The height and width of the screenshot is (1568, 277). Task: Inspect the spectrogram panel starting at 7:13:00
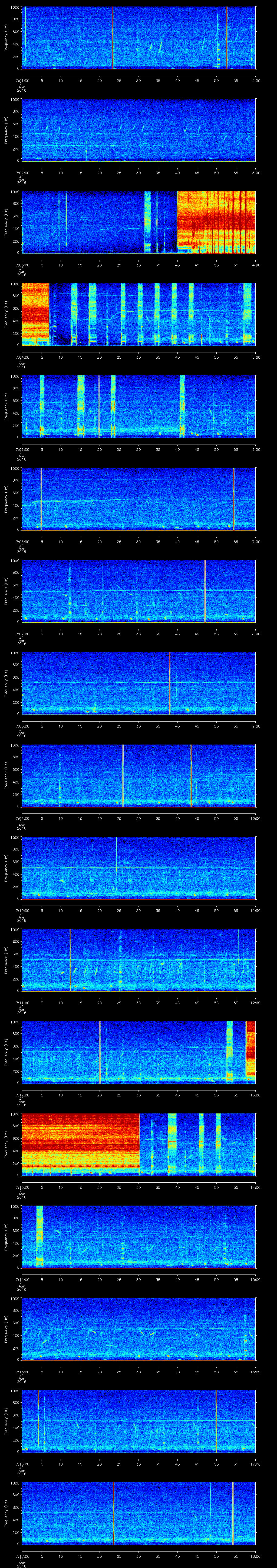pos(138,1144)
